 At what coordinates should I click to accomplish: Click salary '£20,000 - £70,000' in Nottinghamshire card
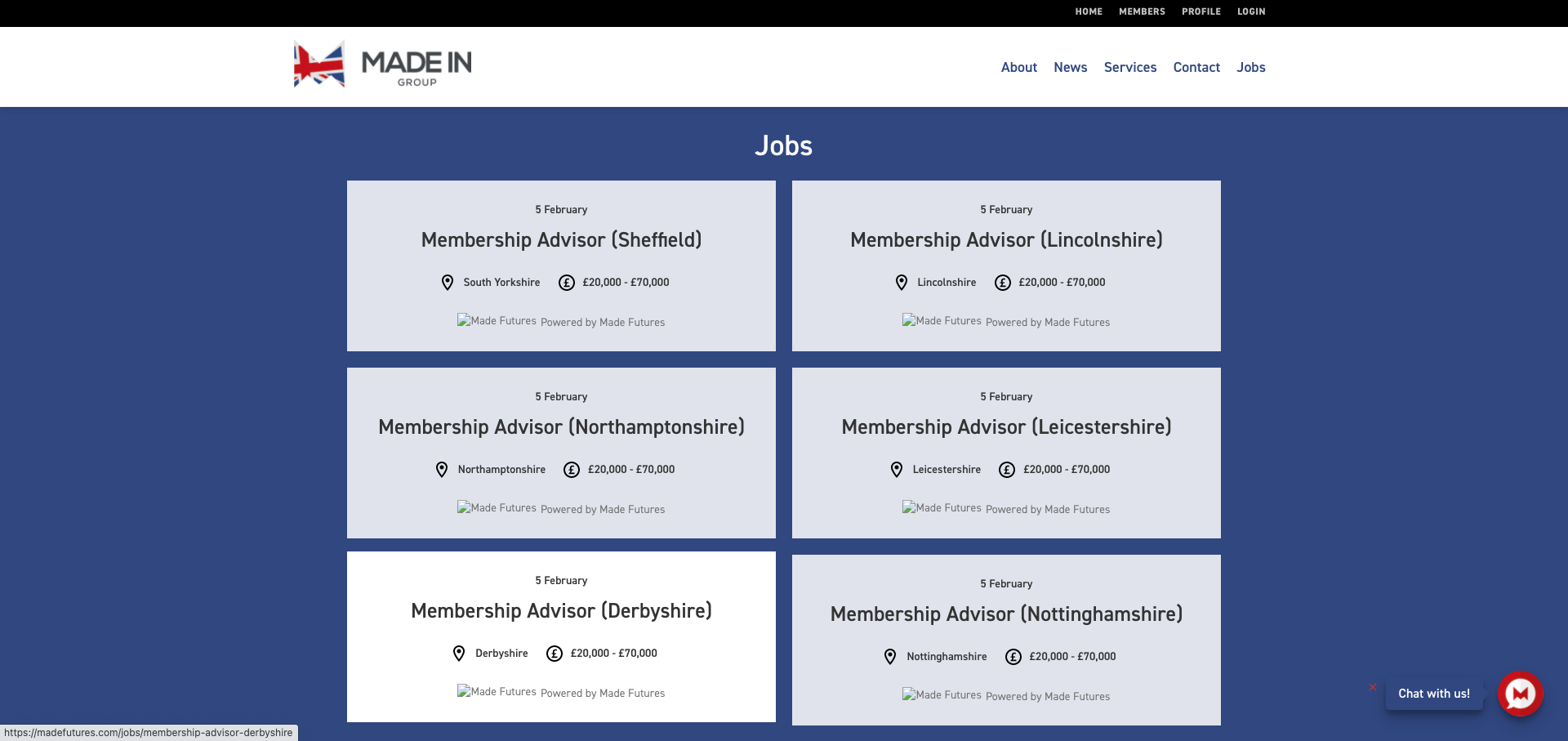point(1072,657)
